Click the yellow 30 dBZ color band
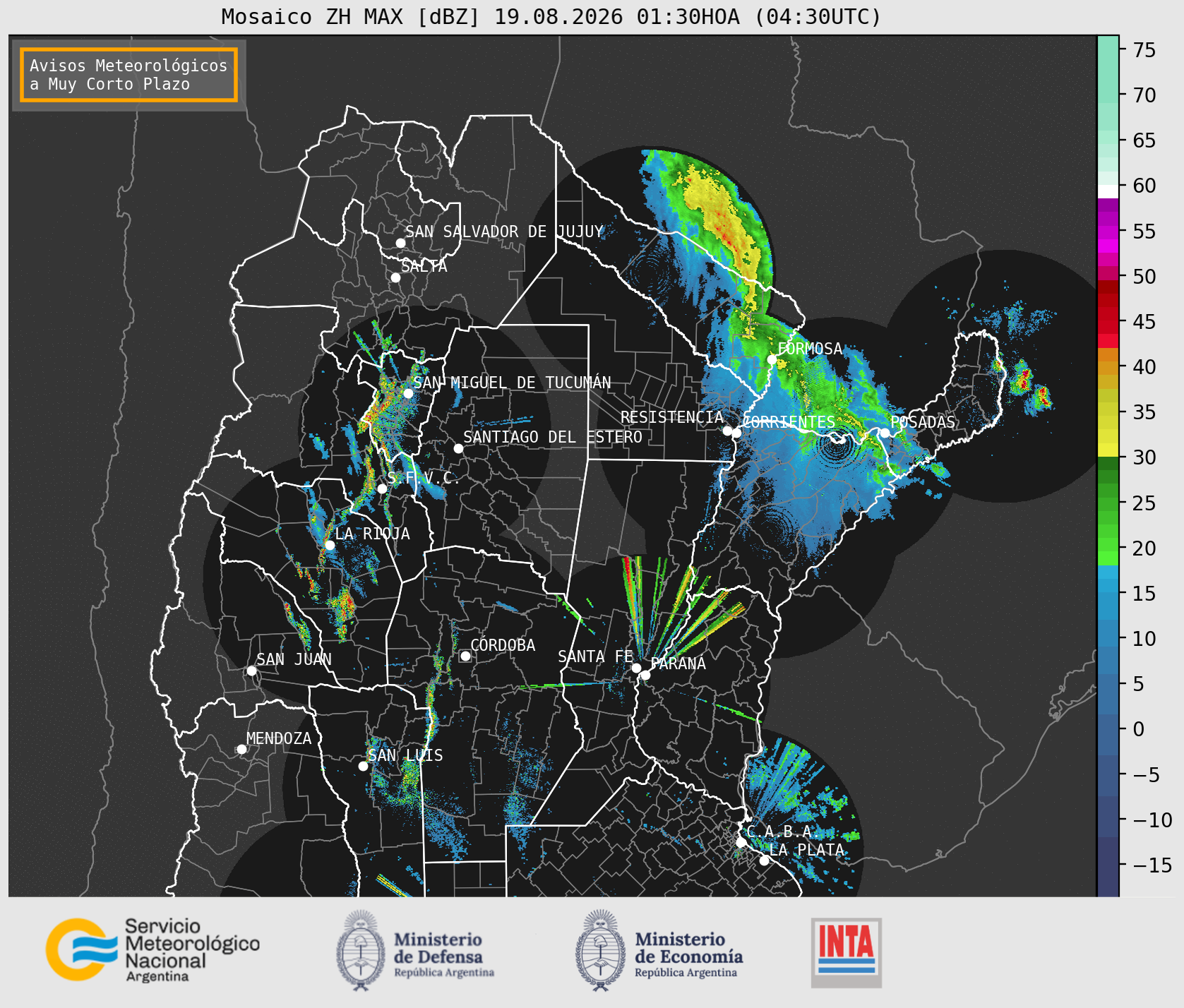This screenshot has width=1184, height=1008. 1108,450
